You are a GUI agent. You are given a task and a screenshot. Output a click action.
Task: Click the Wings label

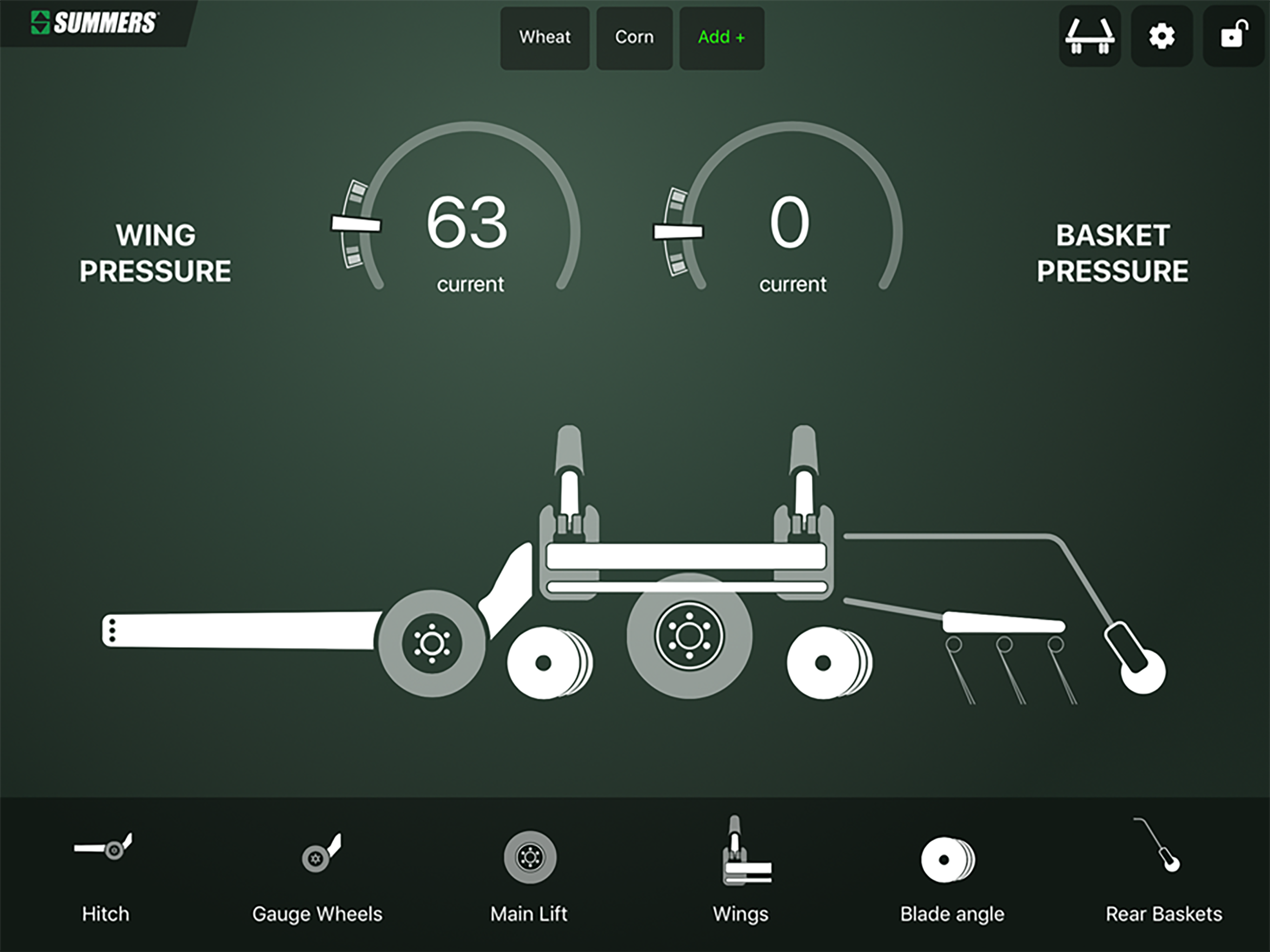pyautogui.click(x=741, y=915)
